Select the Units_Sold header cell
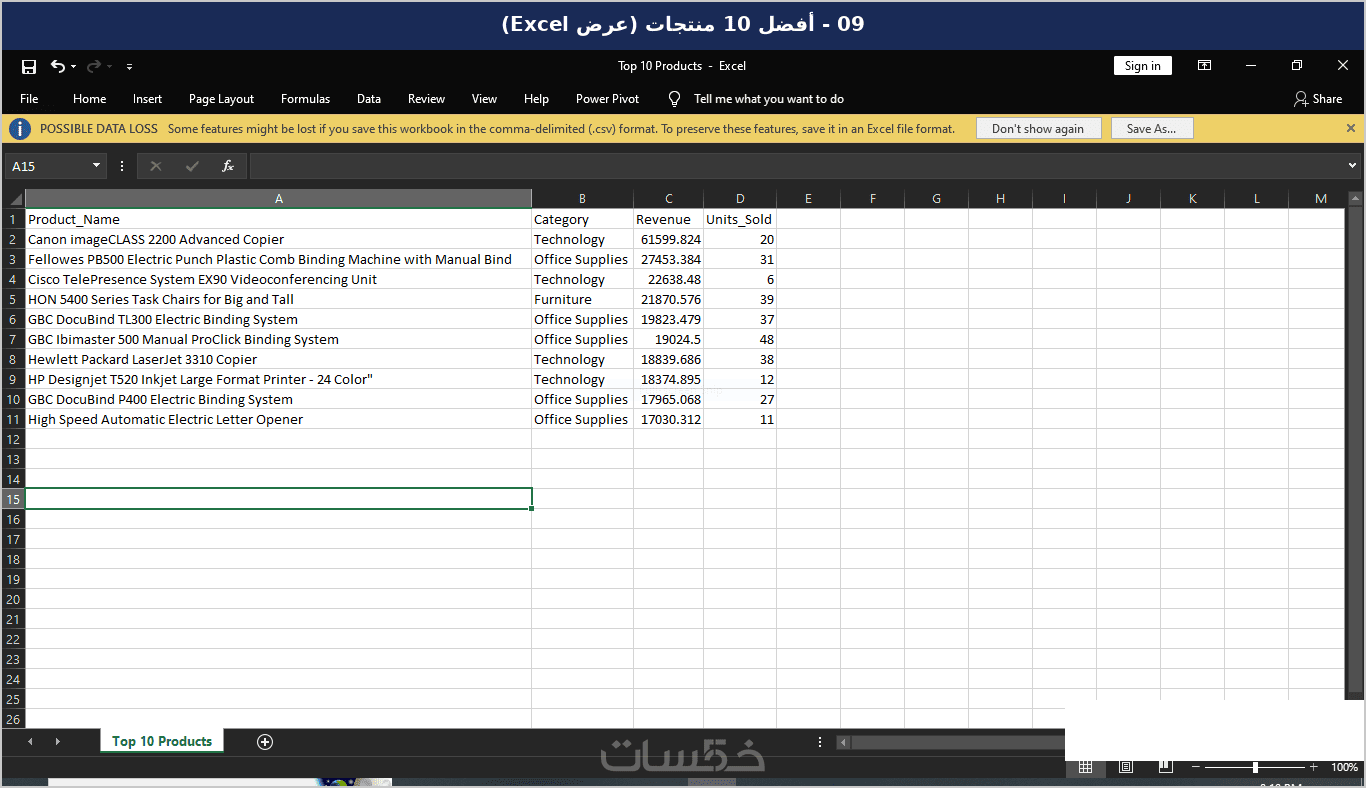 [x=740, y=219]
